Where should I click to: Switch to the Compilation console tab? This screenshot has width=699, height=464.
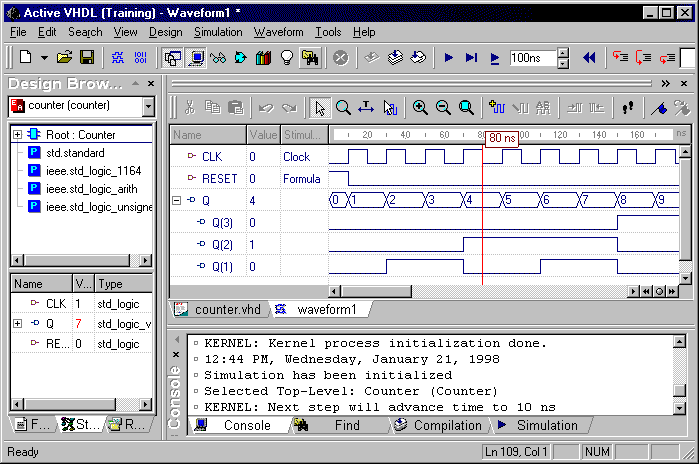pyautogui.click(x=438, y=425)
